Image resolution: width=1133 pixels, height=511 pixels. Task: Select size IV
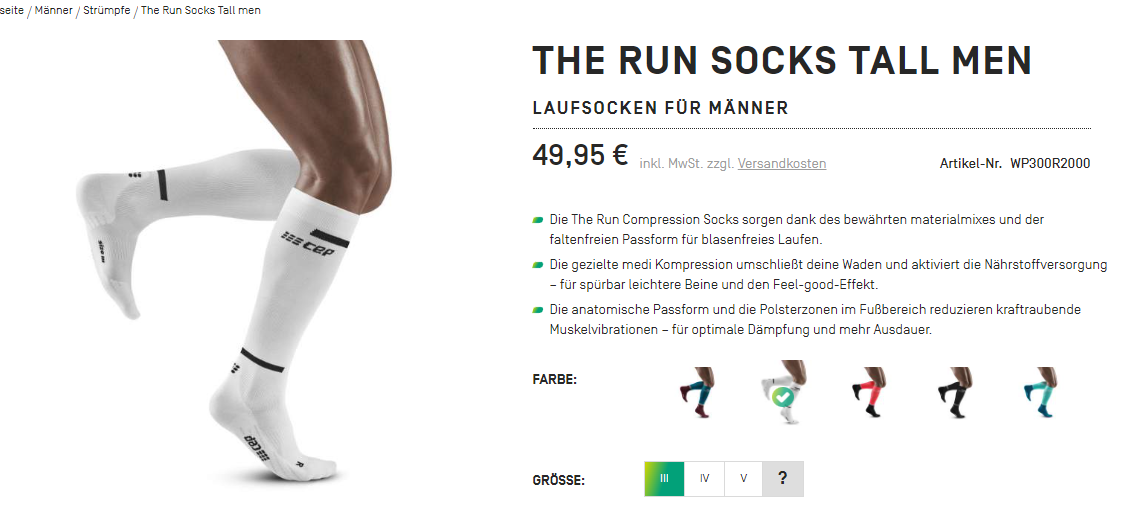[x=705, y=478]
